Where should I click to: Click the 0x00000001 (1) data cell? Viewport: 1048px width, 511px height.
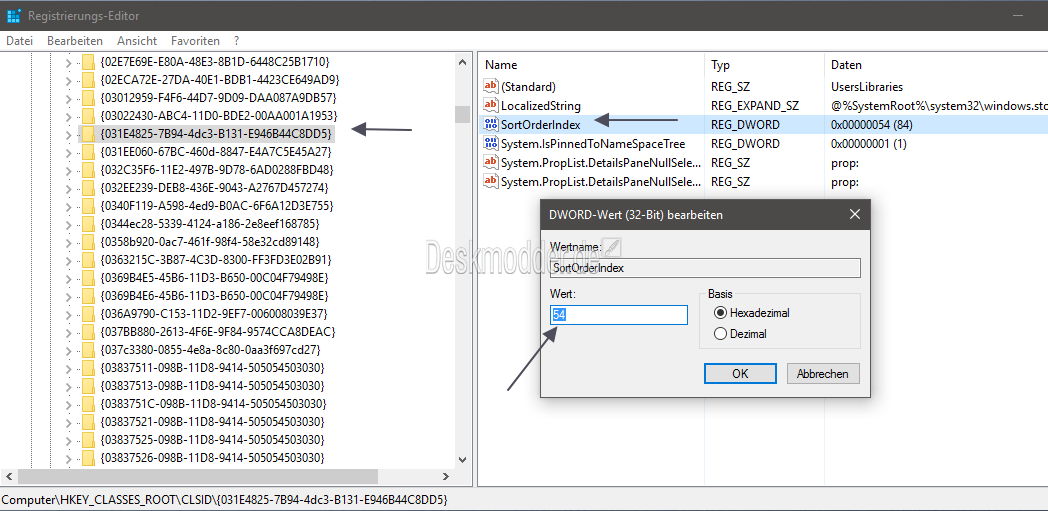[x=869, y=144]
